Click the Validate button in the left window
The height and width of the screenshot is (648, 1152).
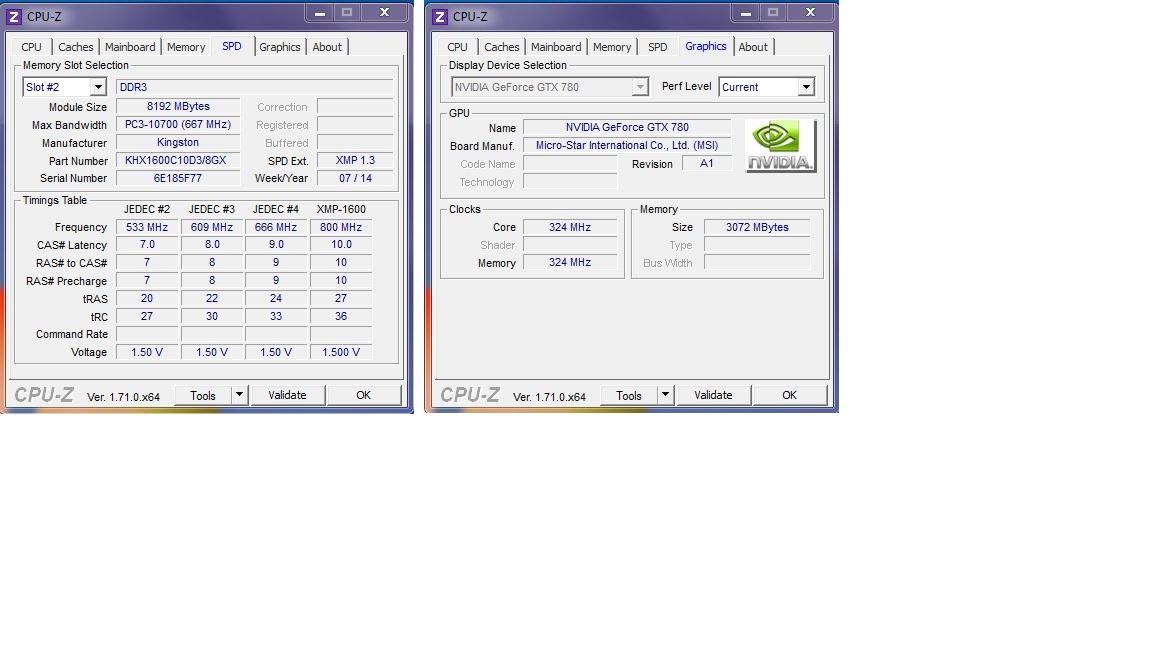[287, 395]
